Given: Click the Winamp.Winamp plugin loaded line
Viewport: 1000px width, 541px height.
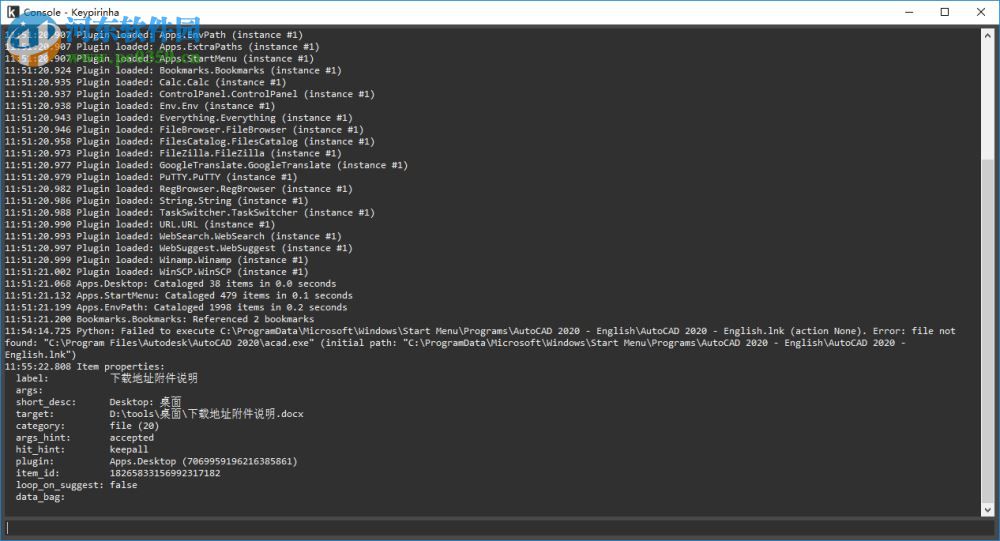Looking at the screenshot, I should pos(156,260).
